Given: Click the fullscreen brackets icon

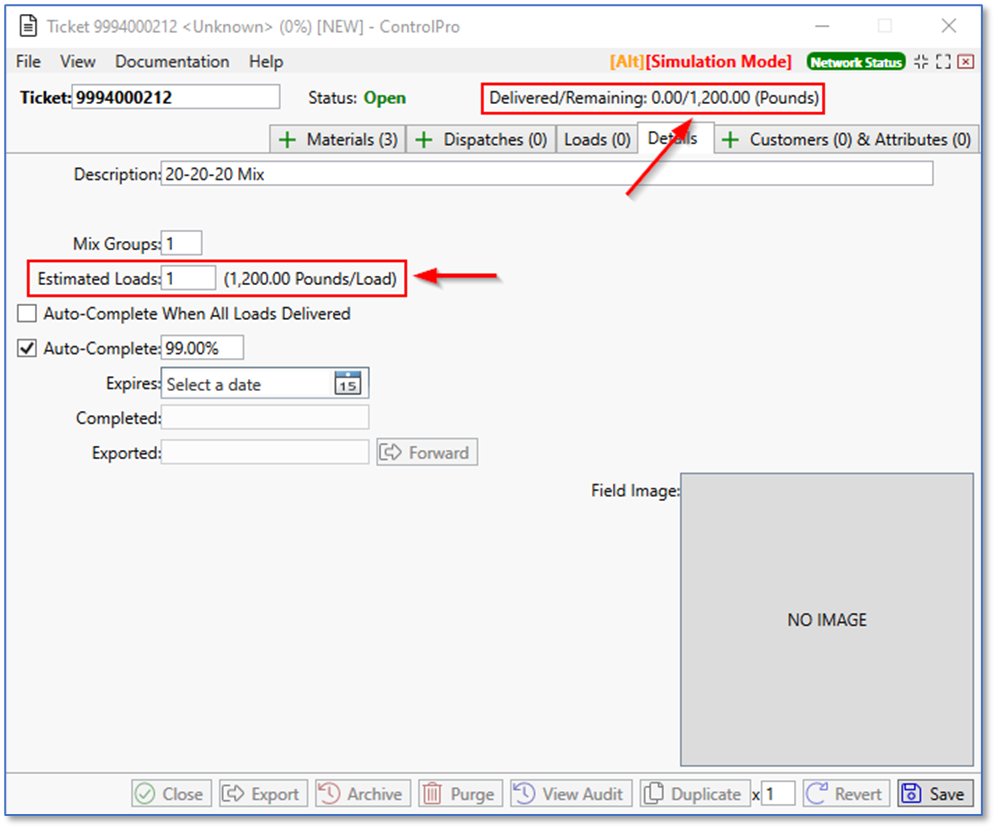Looking at the screenshot, I should coord(943,62).
